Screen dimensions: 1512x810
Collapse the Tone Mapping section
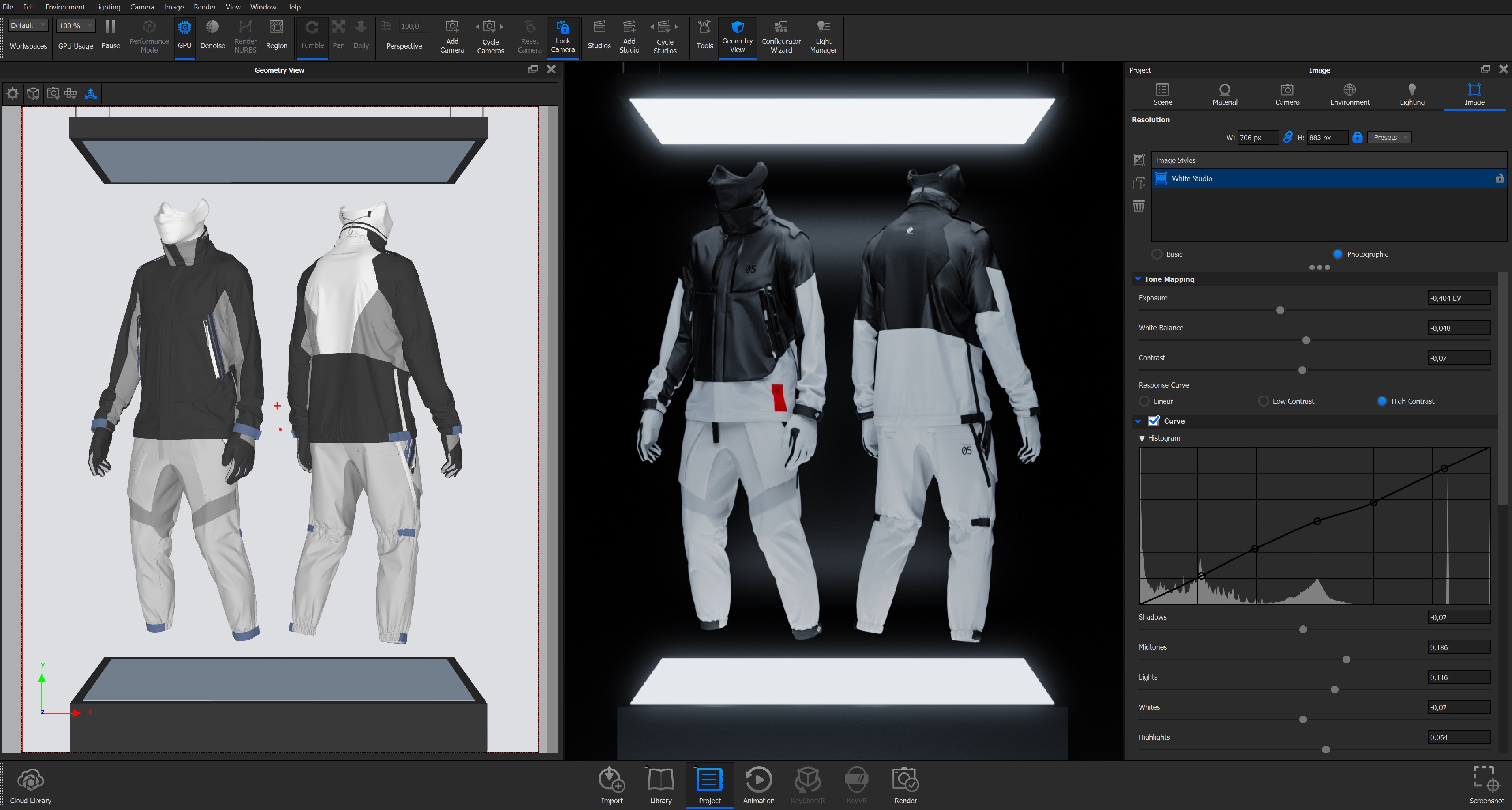point(1138,279)
